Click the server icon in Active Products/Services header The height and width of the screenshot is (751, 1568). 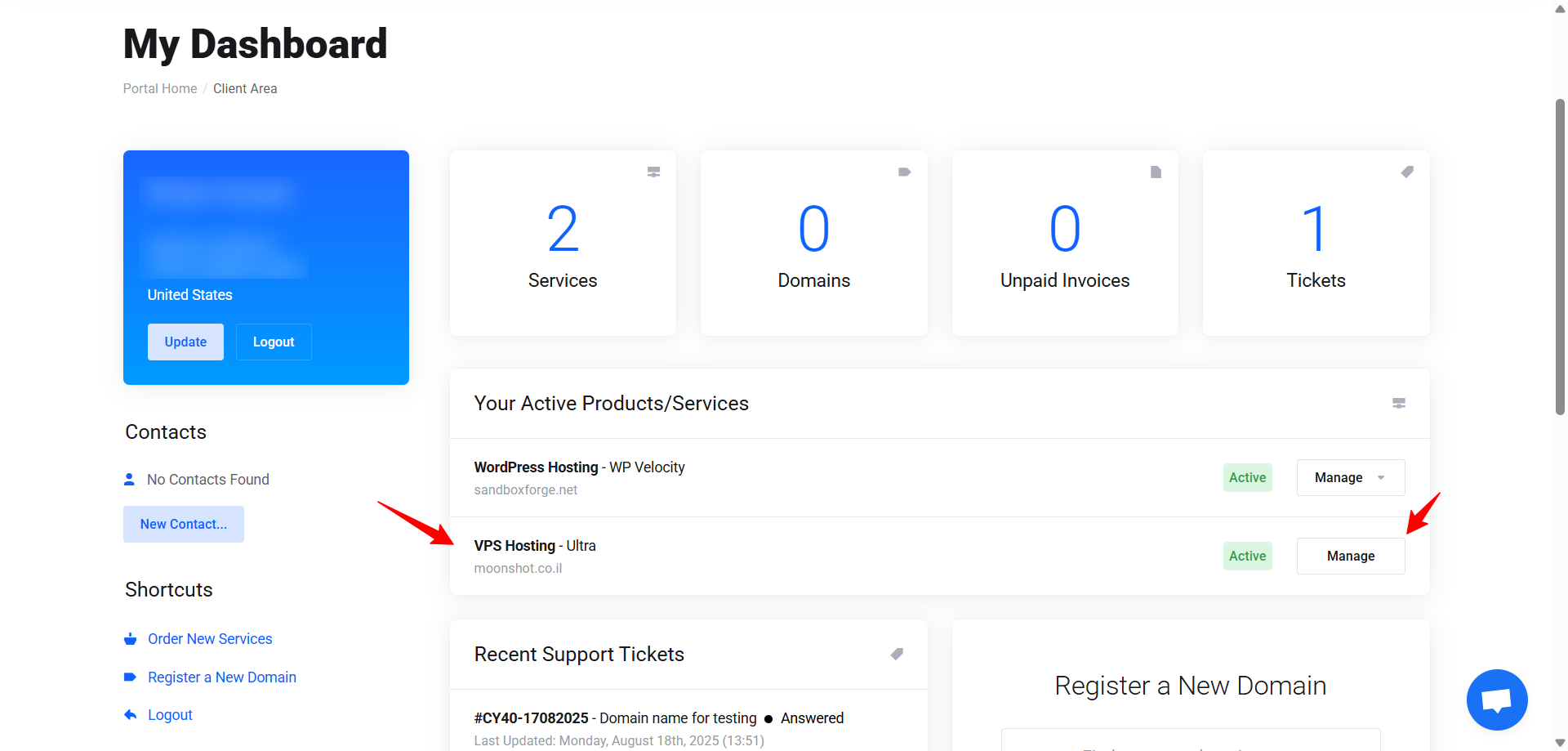[1399, 403]
